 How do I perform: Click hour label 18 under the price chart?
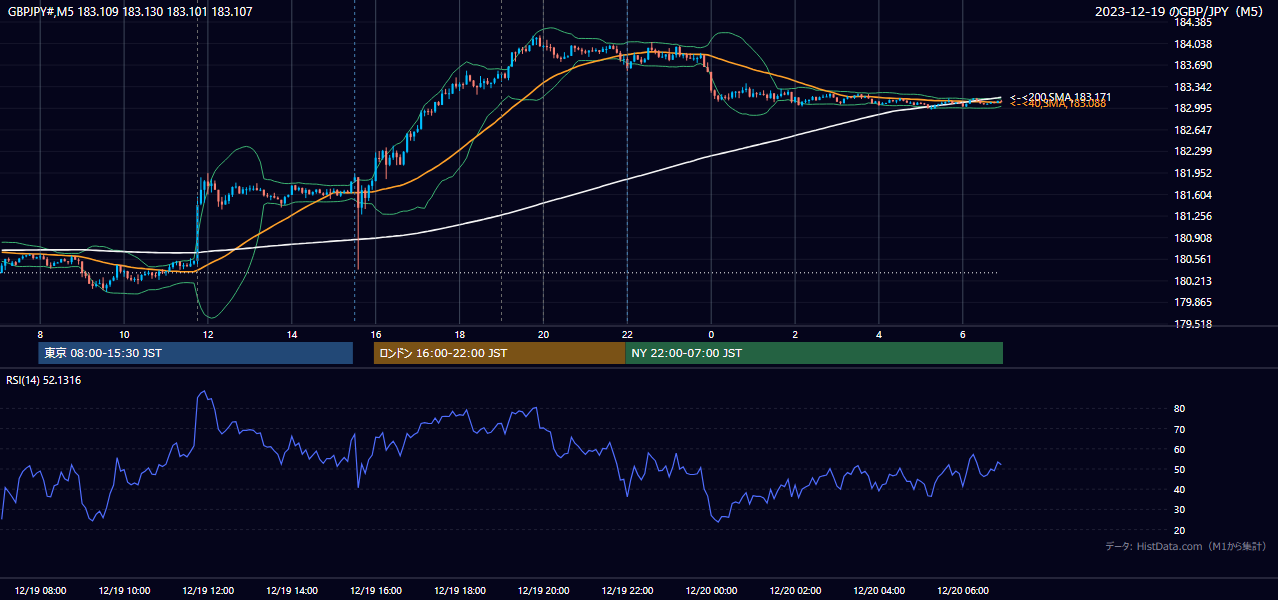tap(459, 334)
